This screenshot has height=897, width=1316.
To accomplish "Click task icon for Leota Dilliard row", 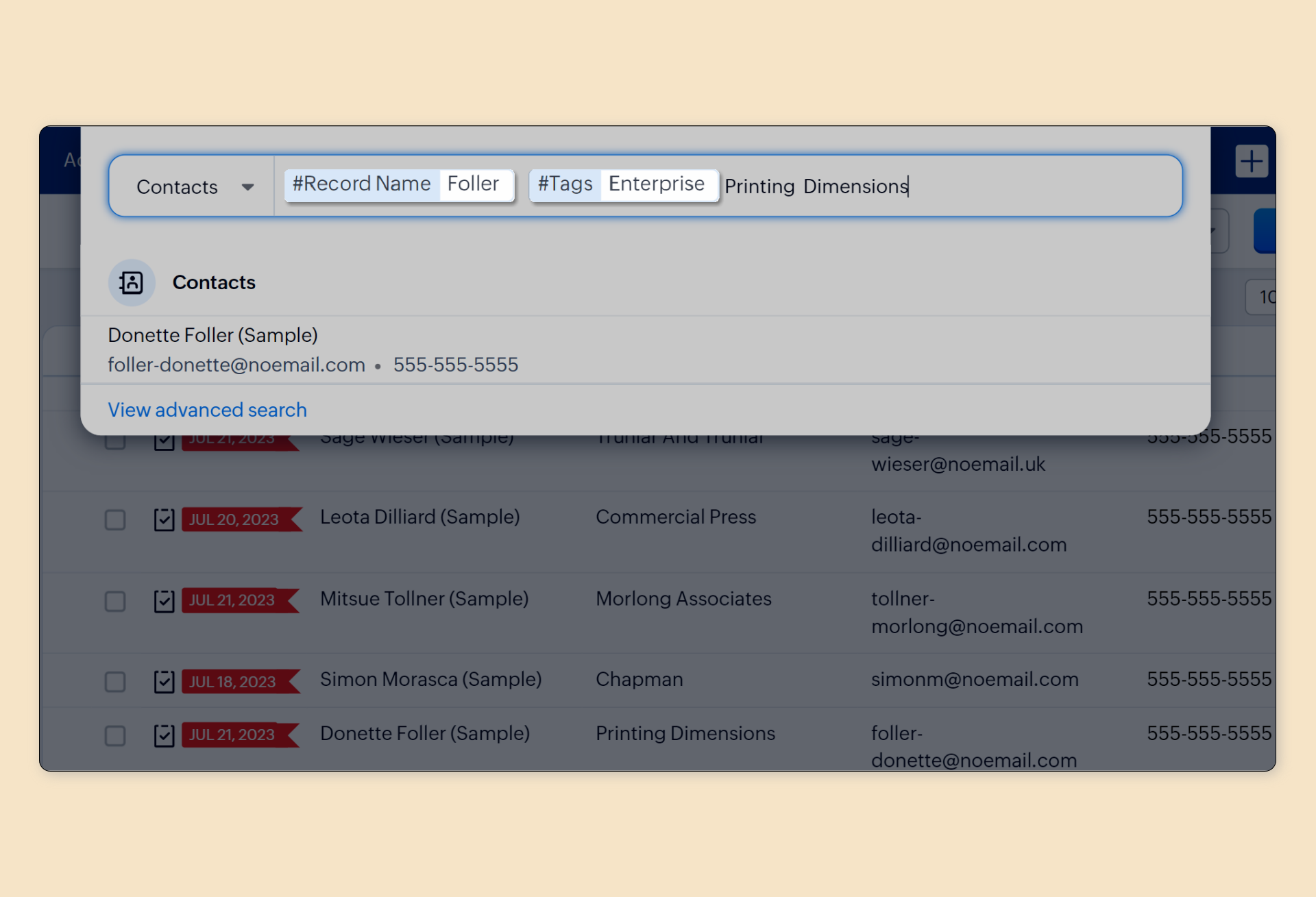I will (164, 519).
